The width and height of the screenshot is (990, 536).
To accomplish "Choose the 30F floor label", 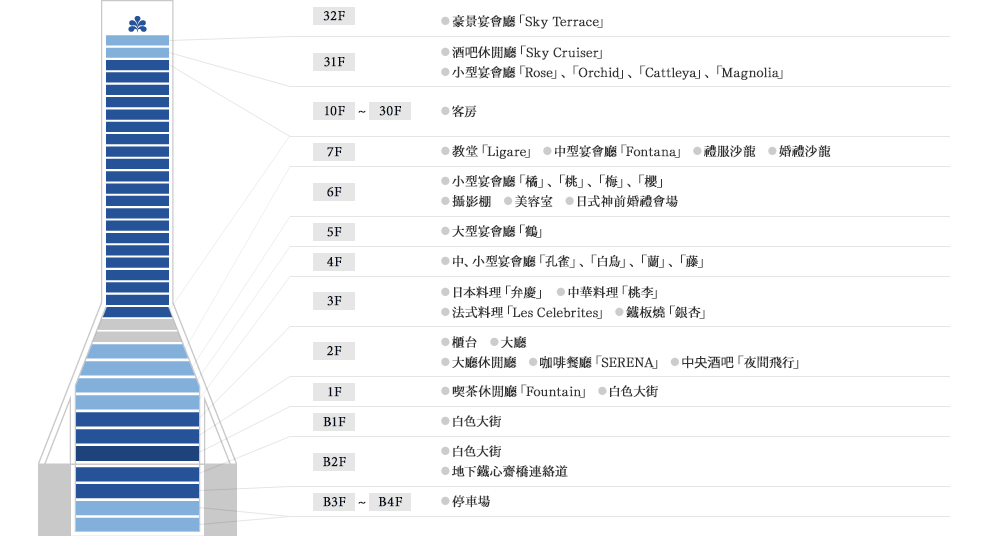I will [x=390, y=111].
